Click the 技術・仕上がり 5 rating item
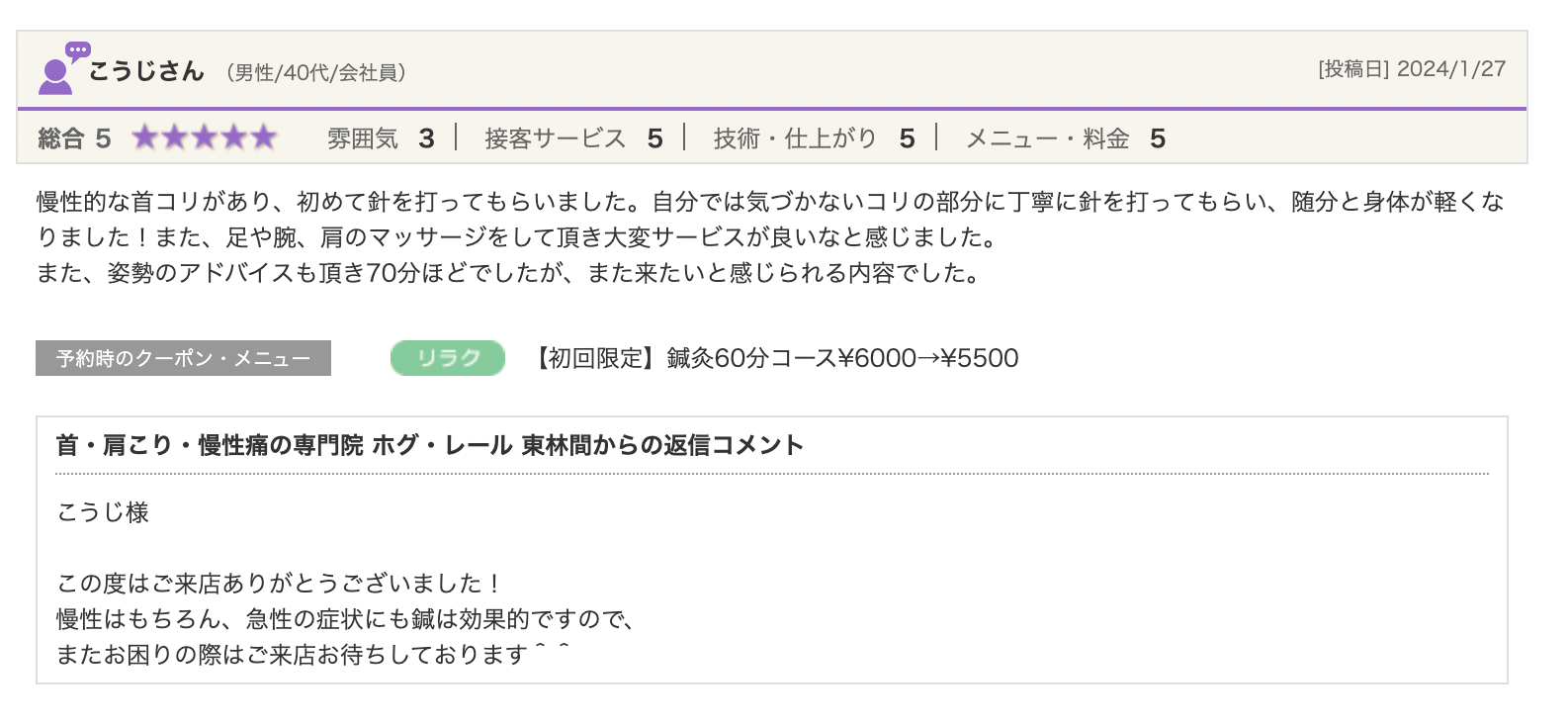This screenshot has height=728, width=1568. (814, 138)
